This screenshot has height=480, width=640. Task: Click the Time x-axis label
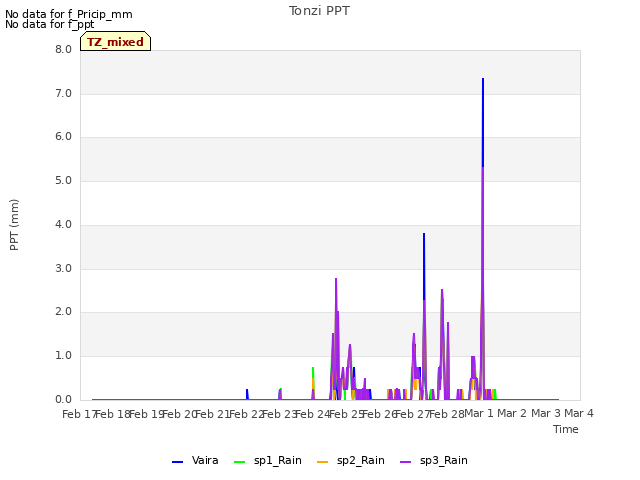[x=566, y=429]
